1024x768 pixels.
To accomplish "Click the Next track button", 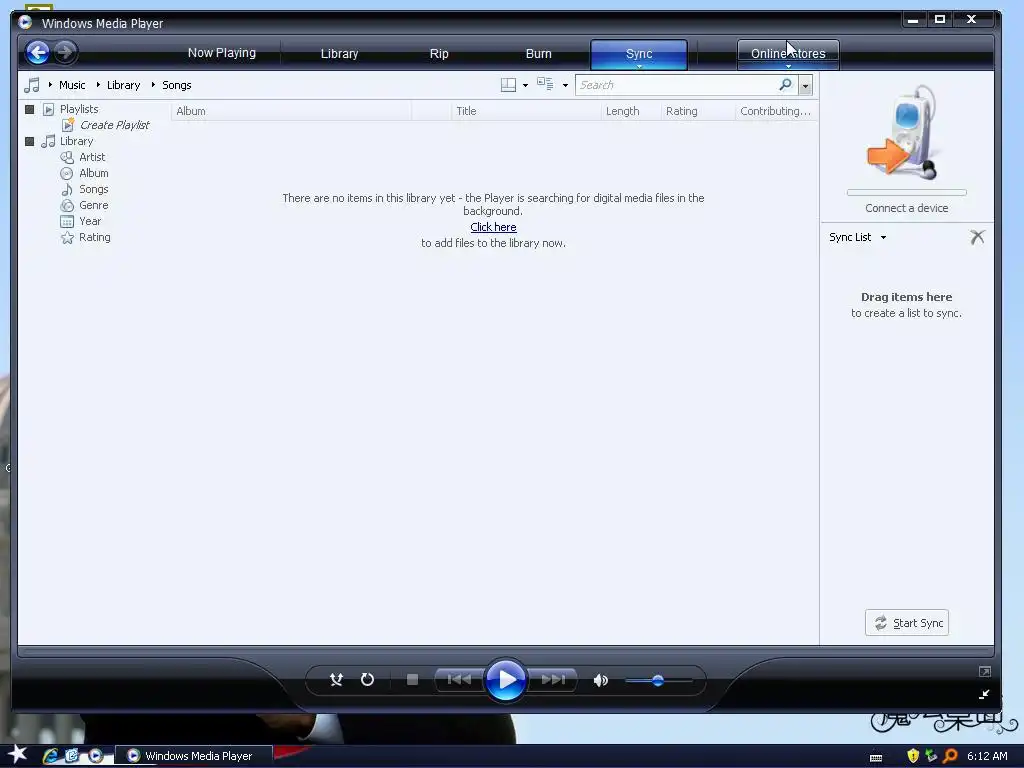I will click(552, 680).
